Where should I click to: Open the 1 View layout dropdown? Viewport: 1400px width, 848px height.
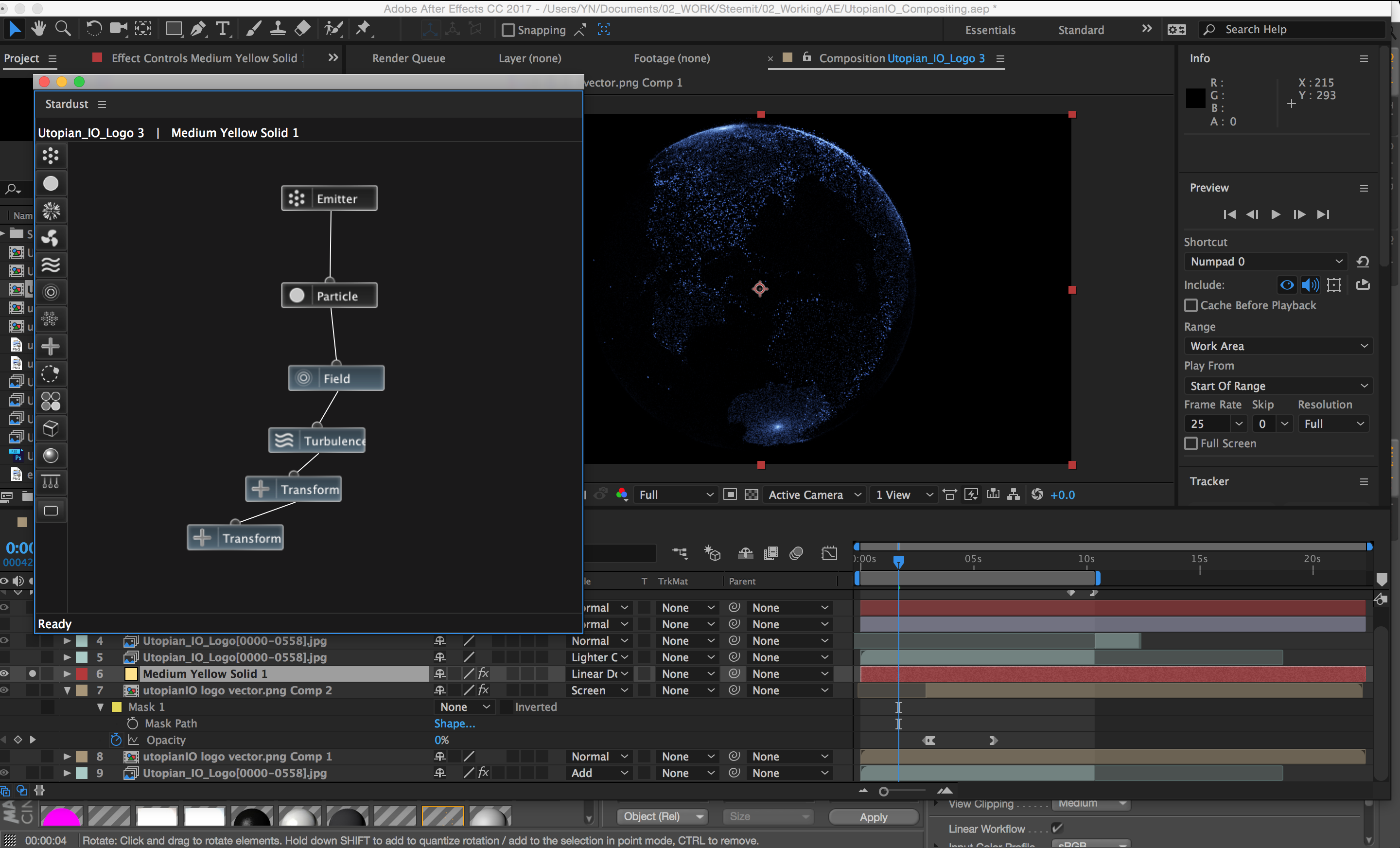coord(904,495)
